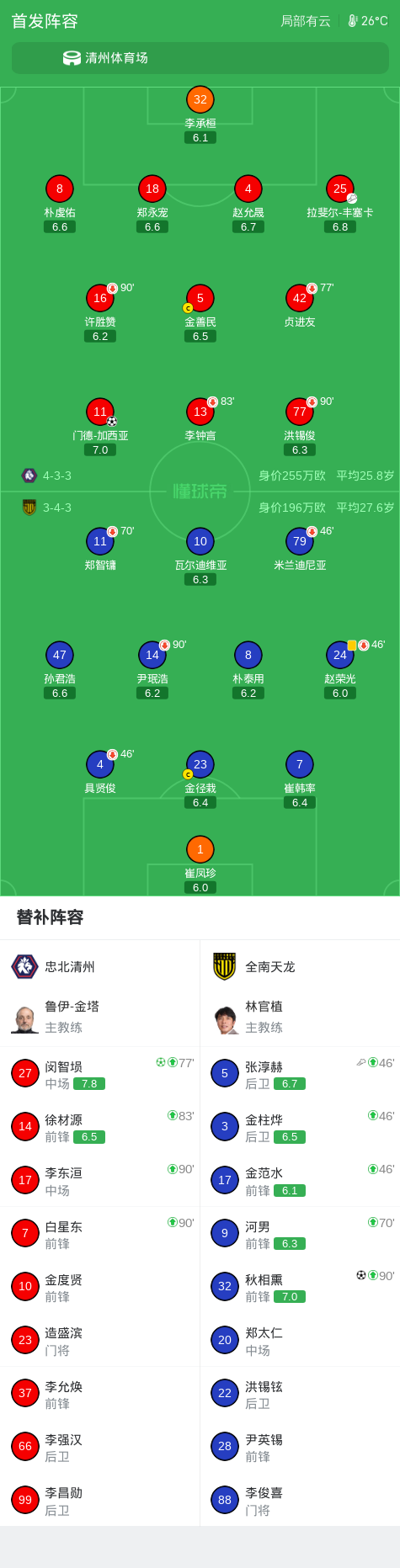Select substitute 秋相熏 number 32 entry
400x1568 pixels.
pos(300,1286)
